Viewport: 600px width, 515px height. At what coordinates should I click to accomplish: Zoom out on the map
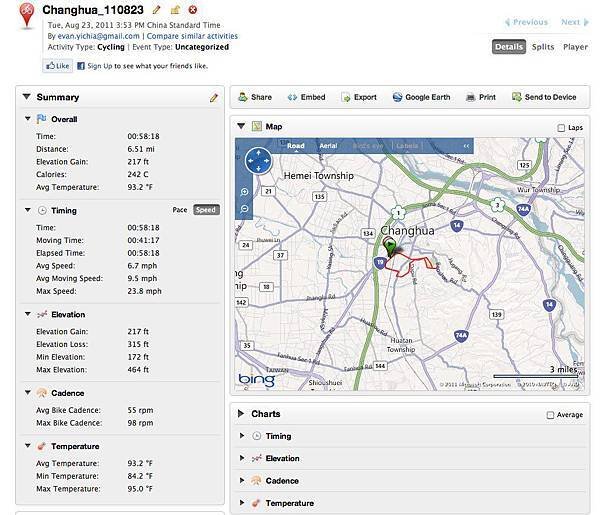pyautogui.click(x=244, y=209)
